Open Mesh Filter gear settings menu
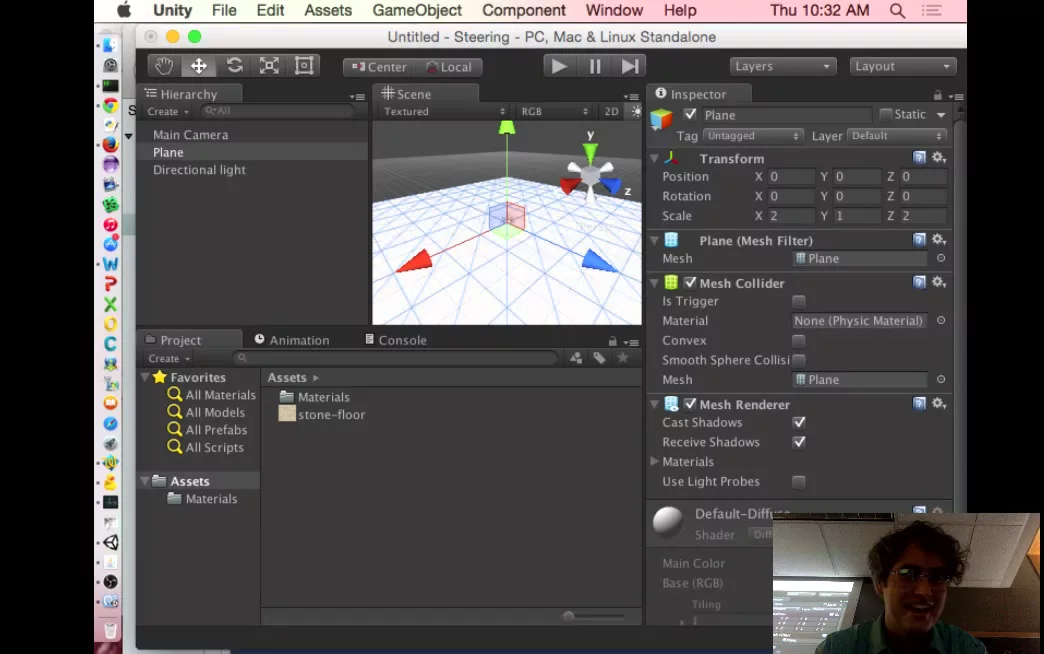Image resolution: width=1044 pixels, height=654 pixels. [x=939, y=240]
